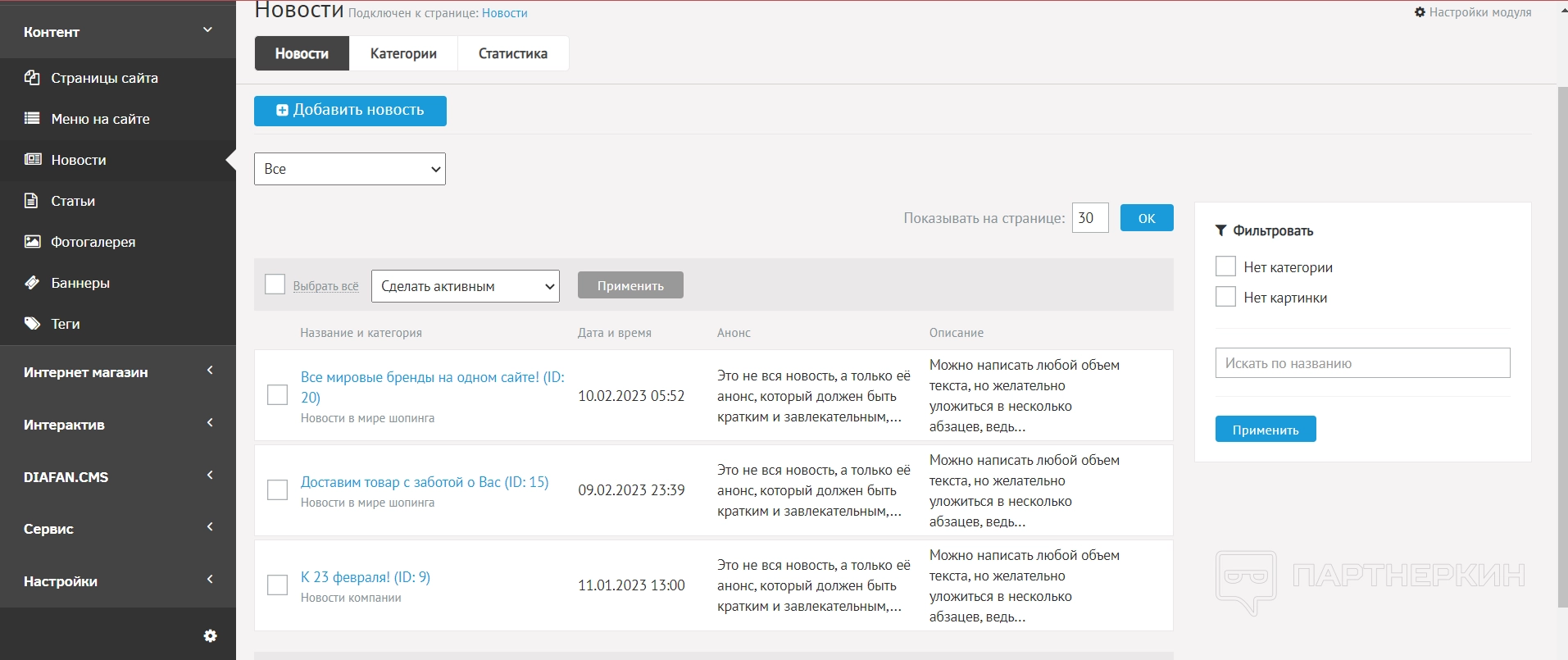1568x660 pixels.
Task: Click the Страницы сайта pages icon
Action: click(32, 78)
